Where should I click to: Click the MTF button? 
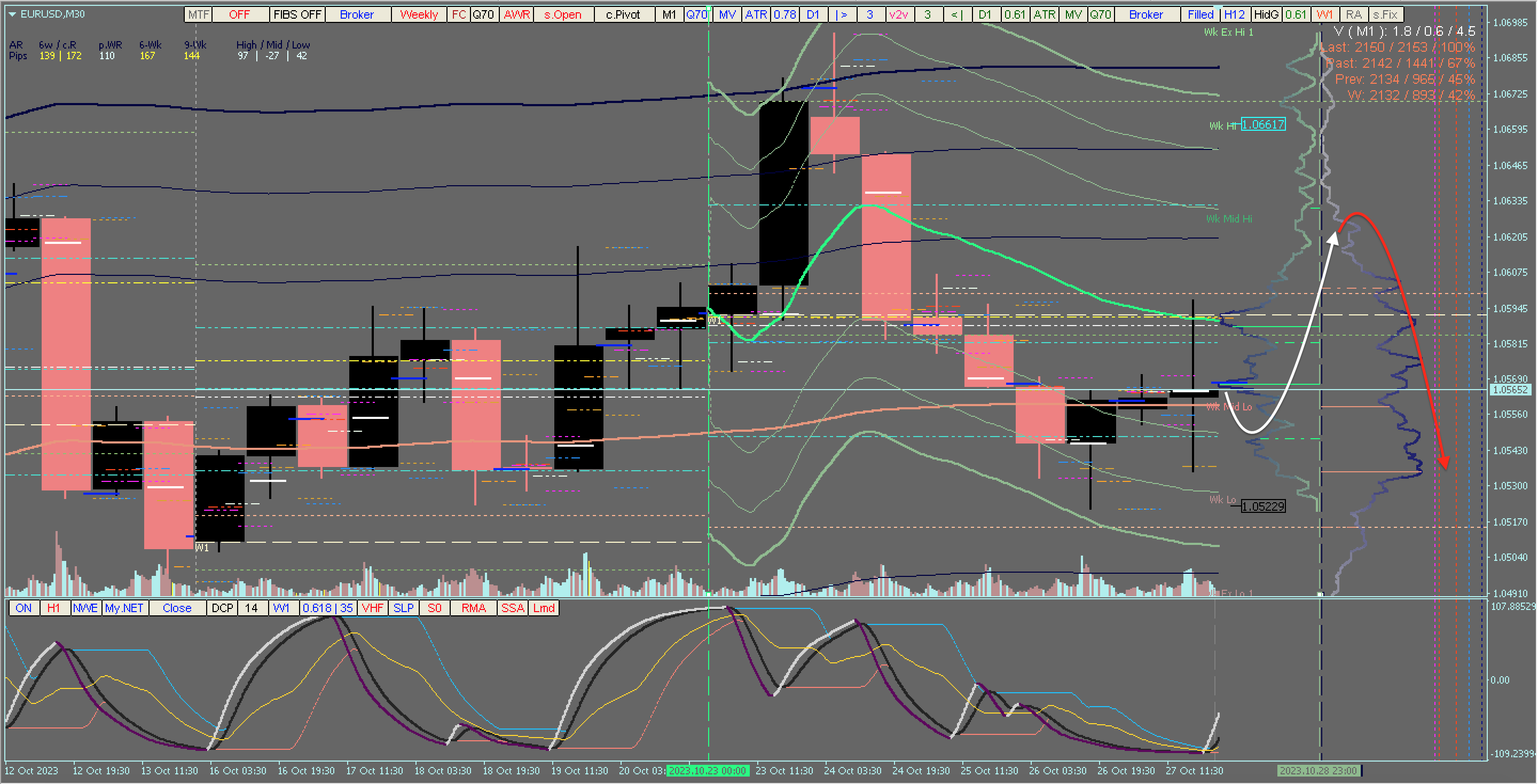click(x=198, y=14)
